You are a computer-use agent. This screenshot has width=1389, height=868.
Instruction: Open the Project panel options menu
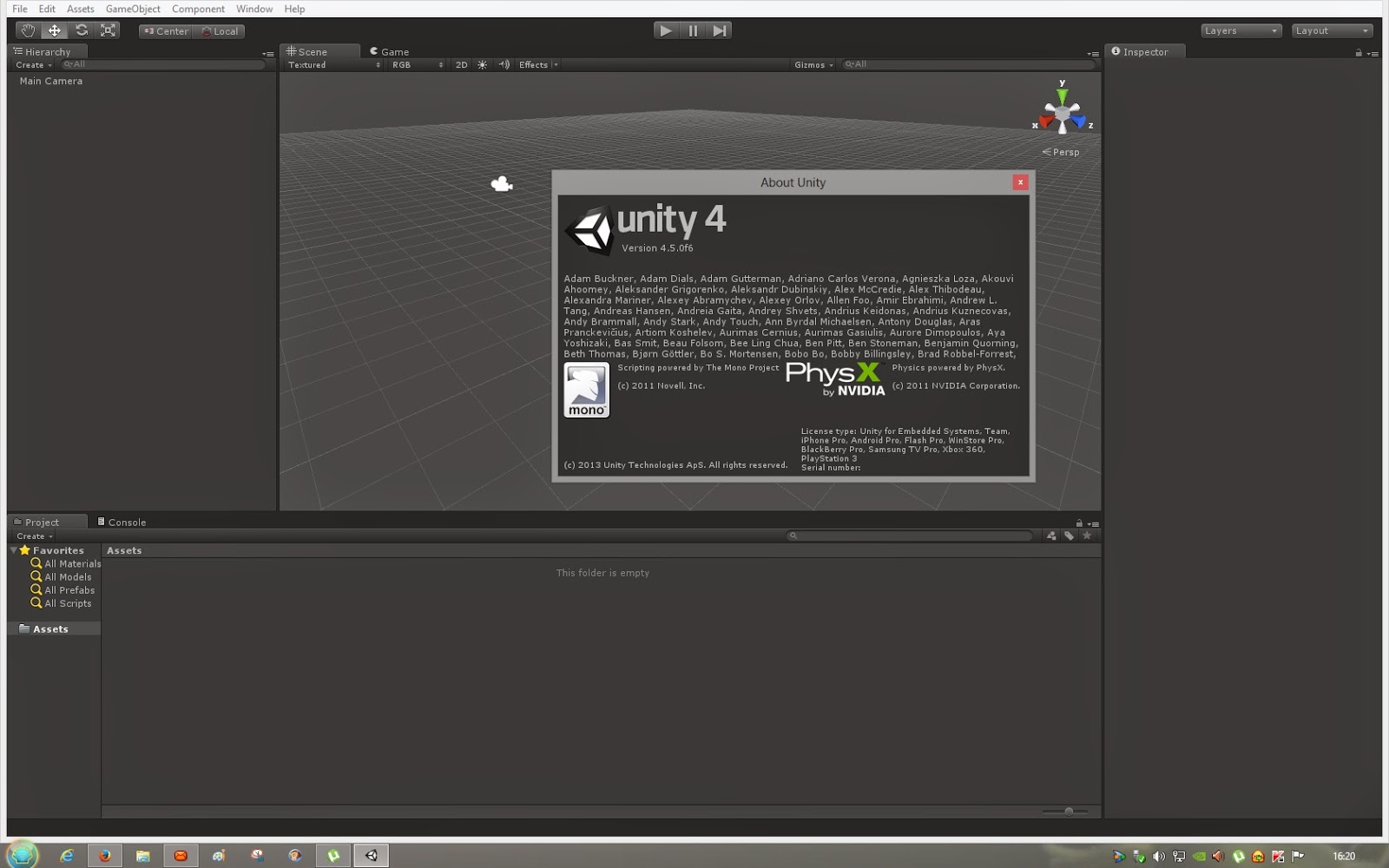tap(1093, 524)
